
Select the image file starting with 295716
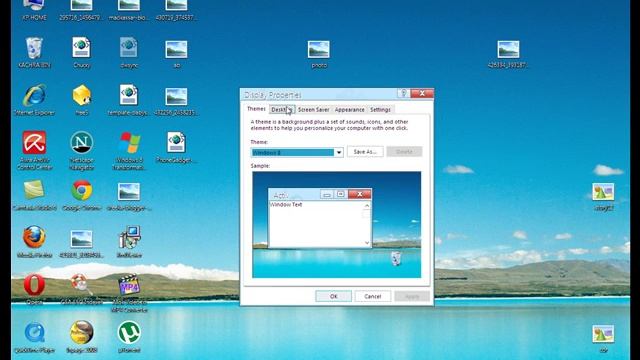[81, 10]
